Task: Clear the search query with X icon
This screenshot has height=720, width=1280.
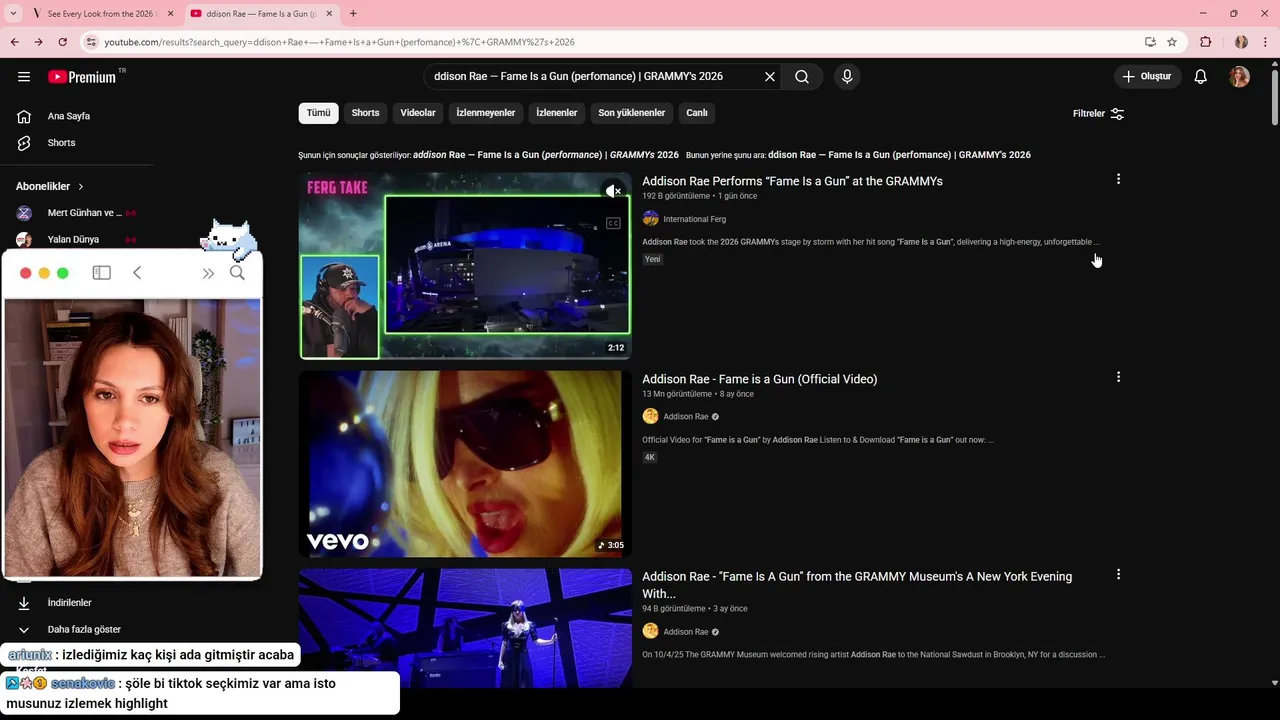Action: pos(770,77)
